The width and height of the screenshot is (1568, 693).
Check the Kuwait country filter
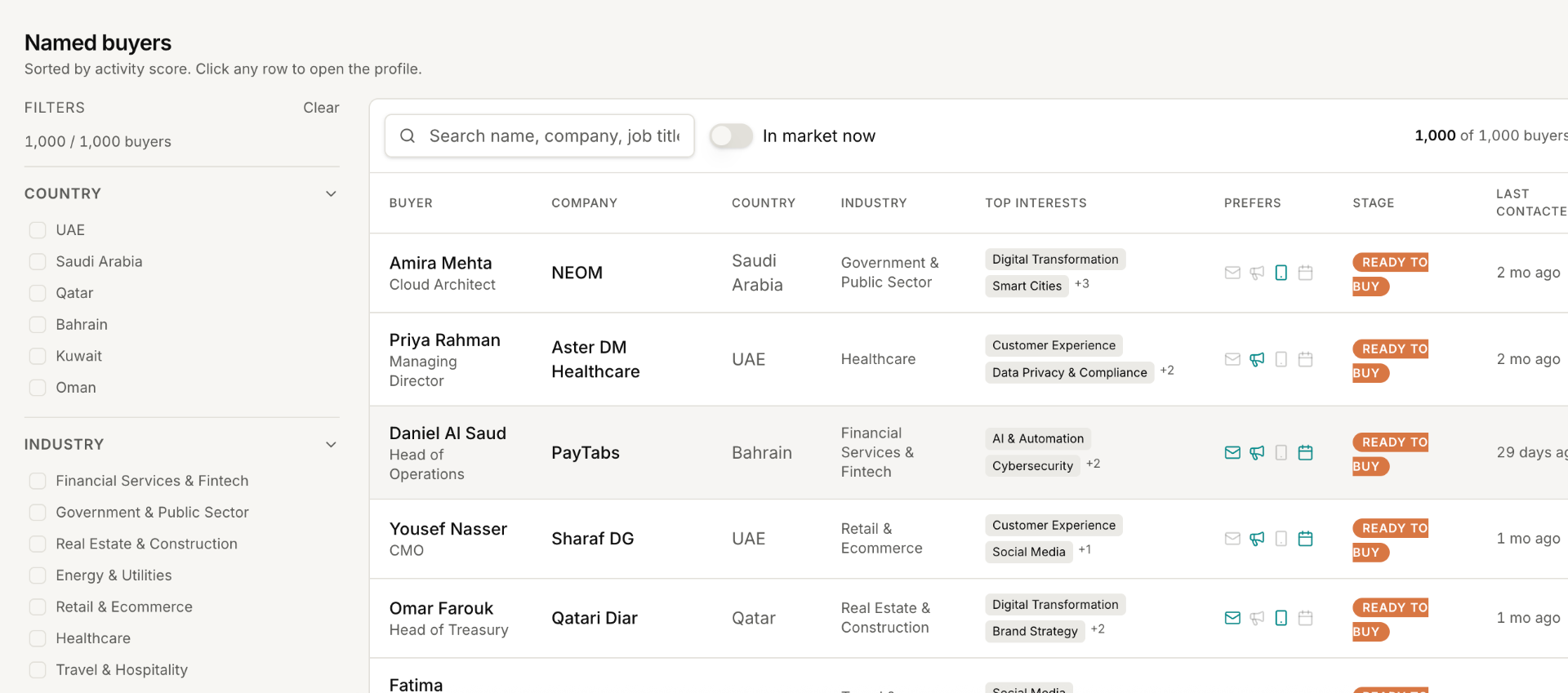[x=38, y=356]
